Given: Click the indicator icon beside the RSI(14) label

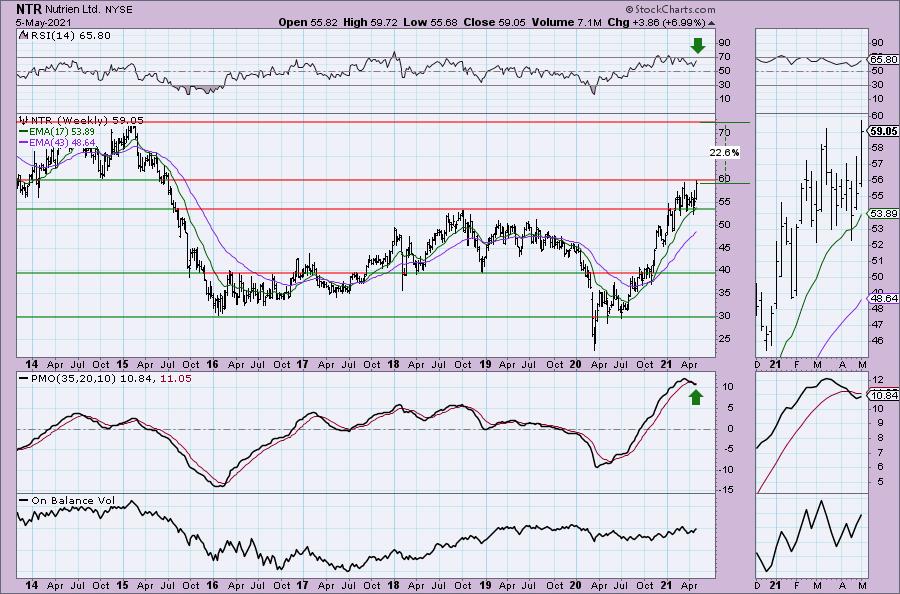Looking at the screenshot, I should click(x=23, y=35).
